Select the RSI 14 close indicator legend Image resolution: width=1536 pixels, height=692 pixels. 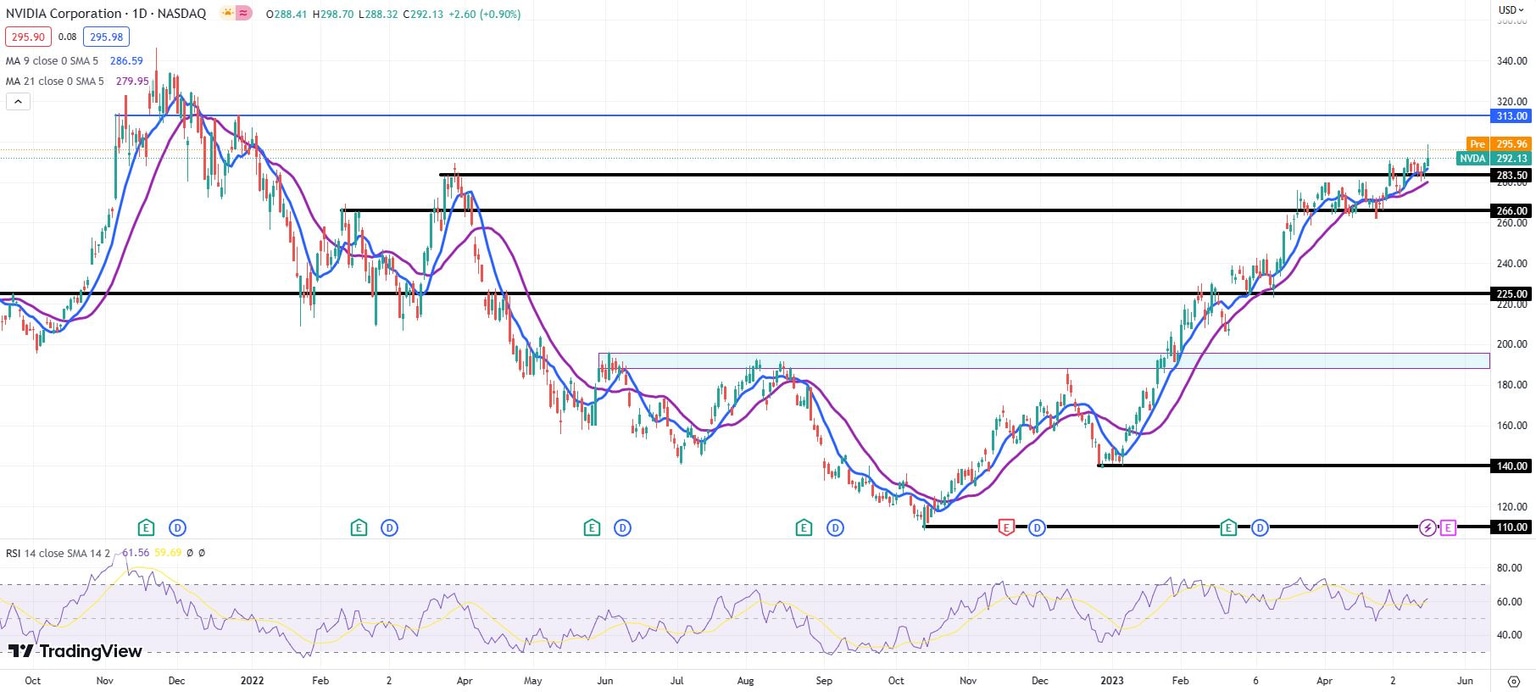[x=58, y=552]
